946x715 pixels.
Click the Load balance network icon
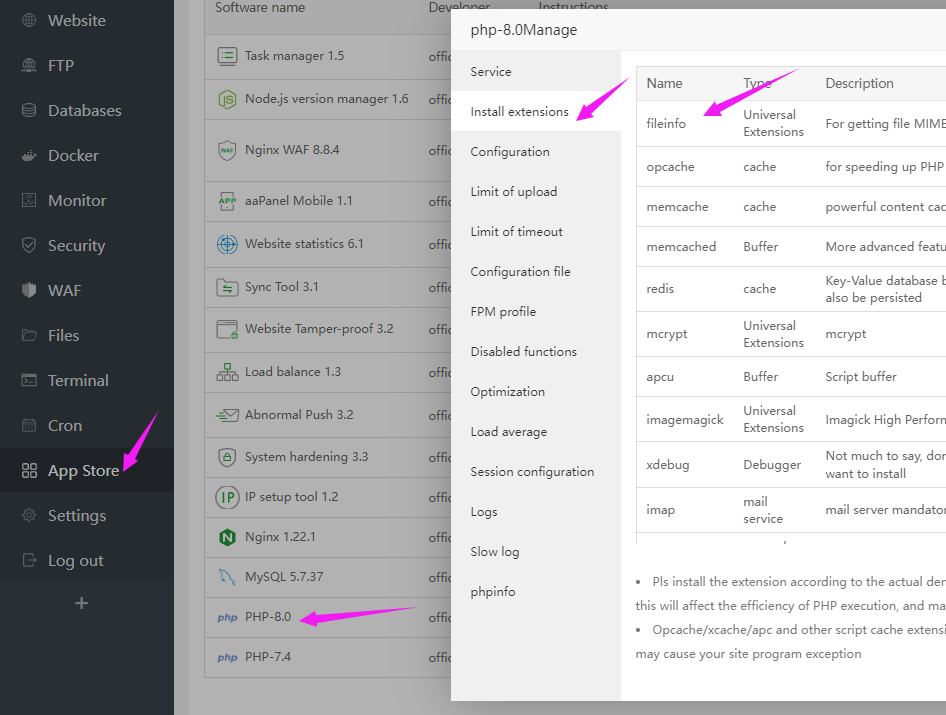pos(227,372)
